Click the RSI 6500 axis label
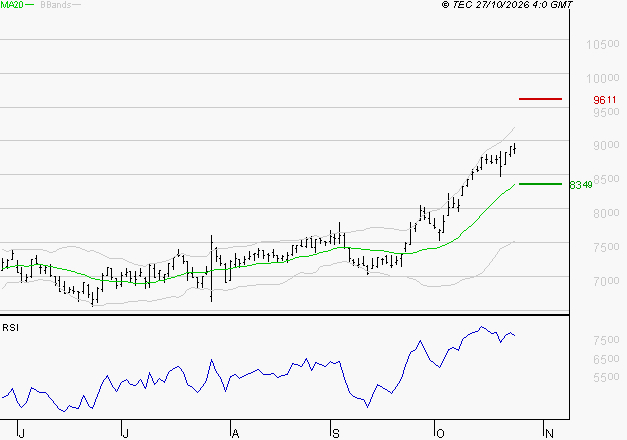 click(606, 359)
